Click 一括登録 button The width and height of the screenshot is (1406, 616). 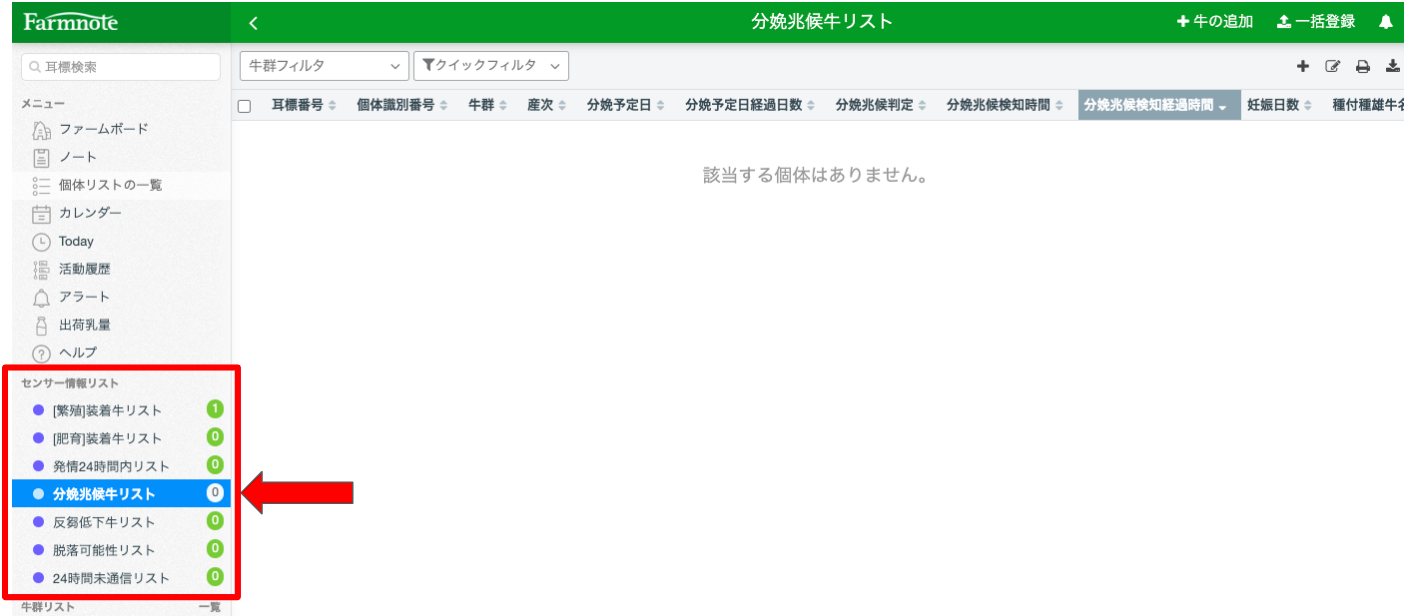pos(1316,22)
